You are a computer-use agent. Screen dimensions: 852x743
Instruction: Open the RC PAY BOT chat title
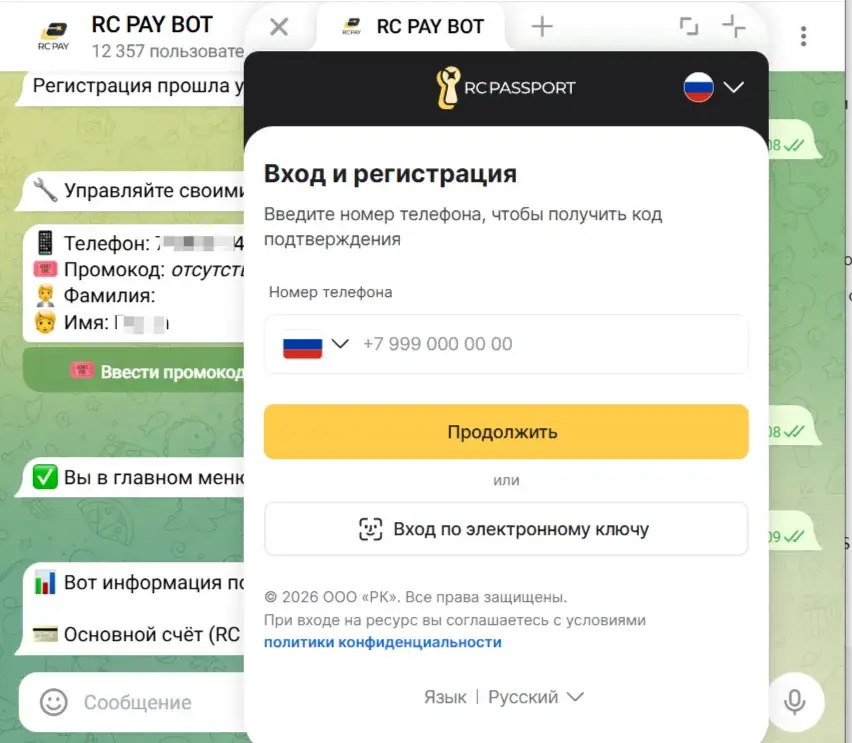pos(152,24)
